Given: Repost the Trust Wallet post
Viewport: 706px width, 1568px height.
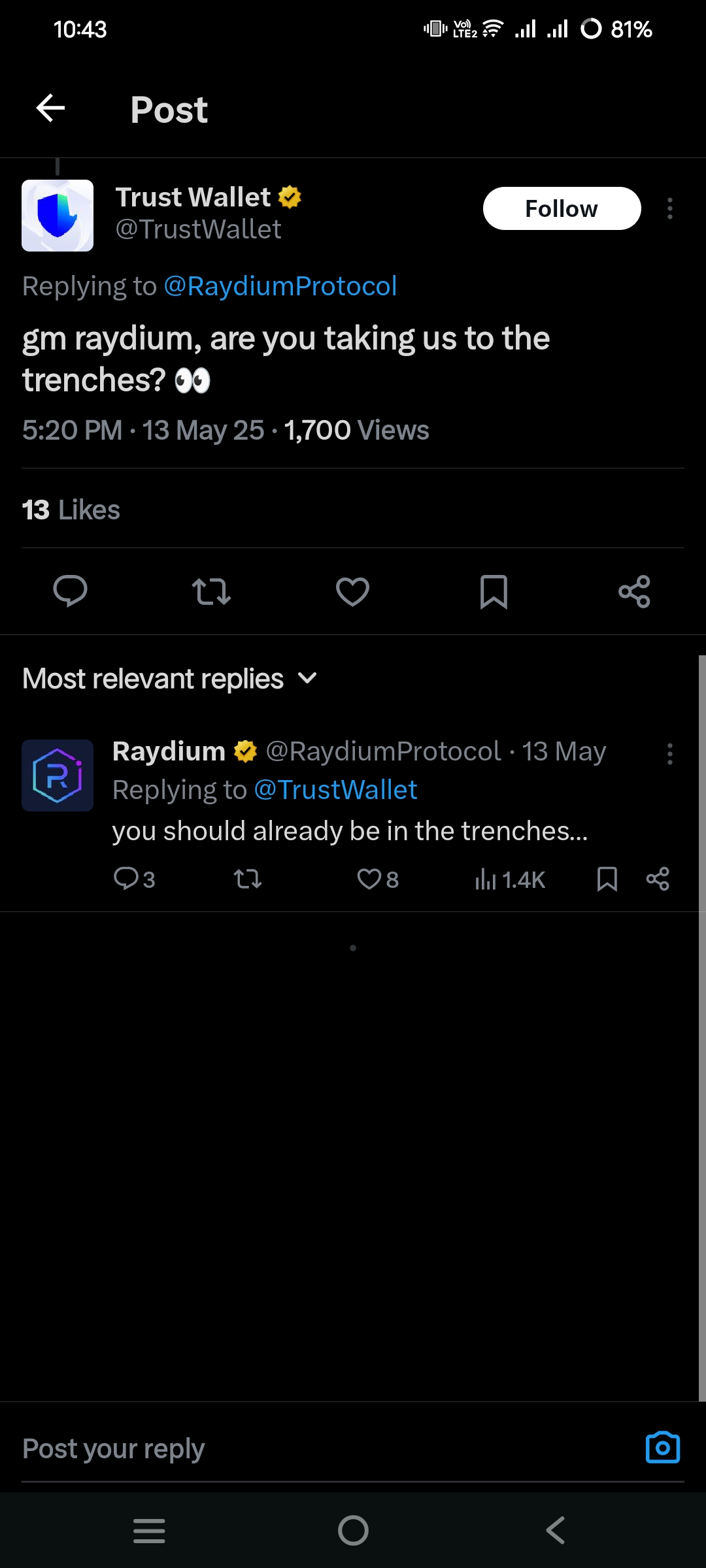Looking at the screenshot, I should click(211, 591).
